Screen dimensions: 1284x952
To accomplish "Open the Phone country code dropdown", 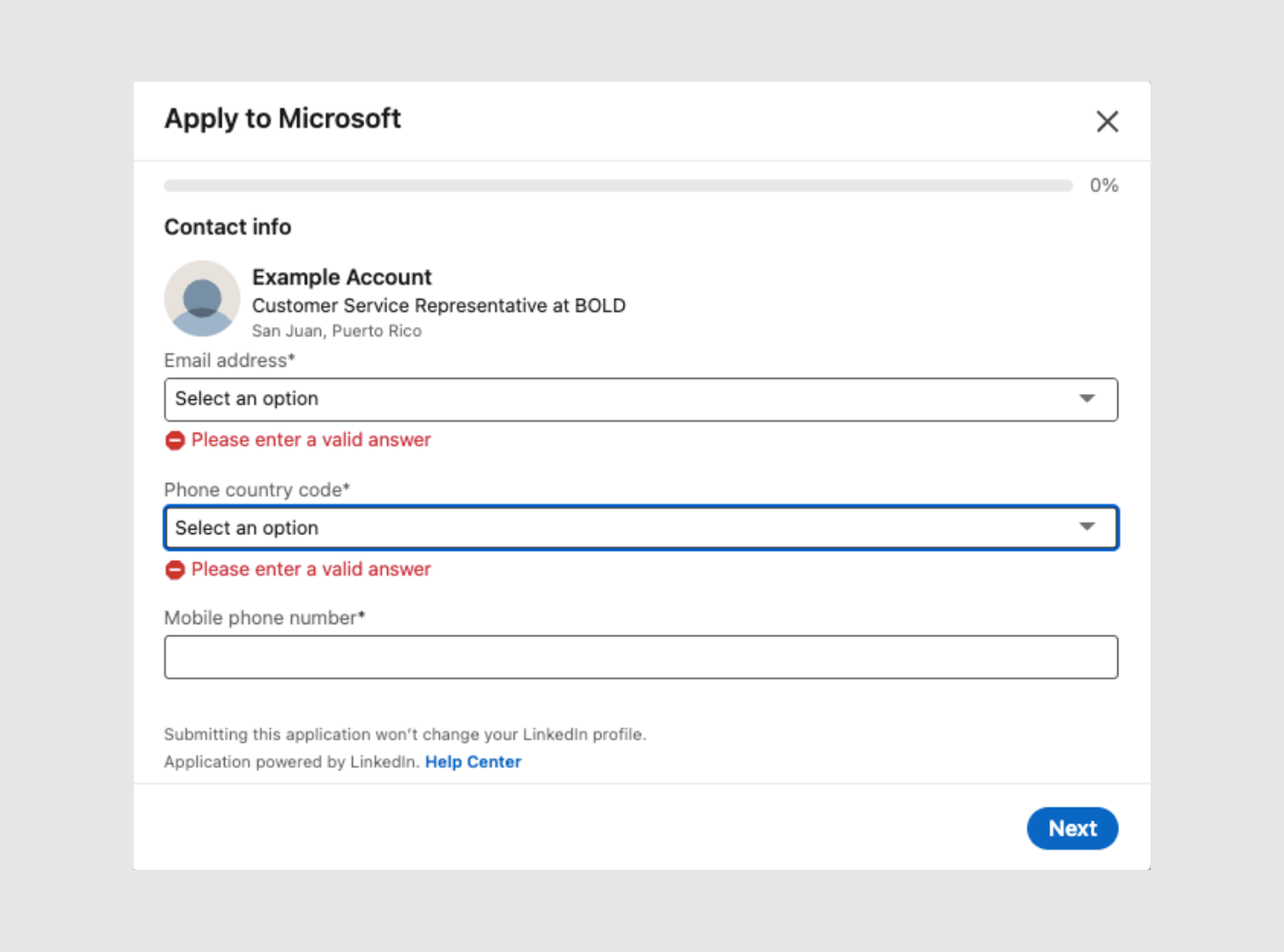I will point(641,528).
